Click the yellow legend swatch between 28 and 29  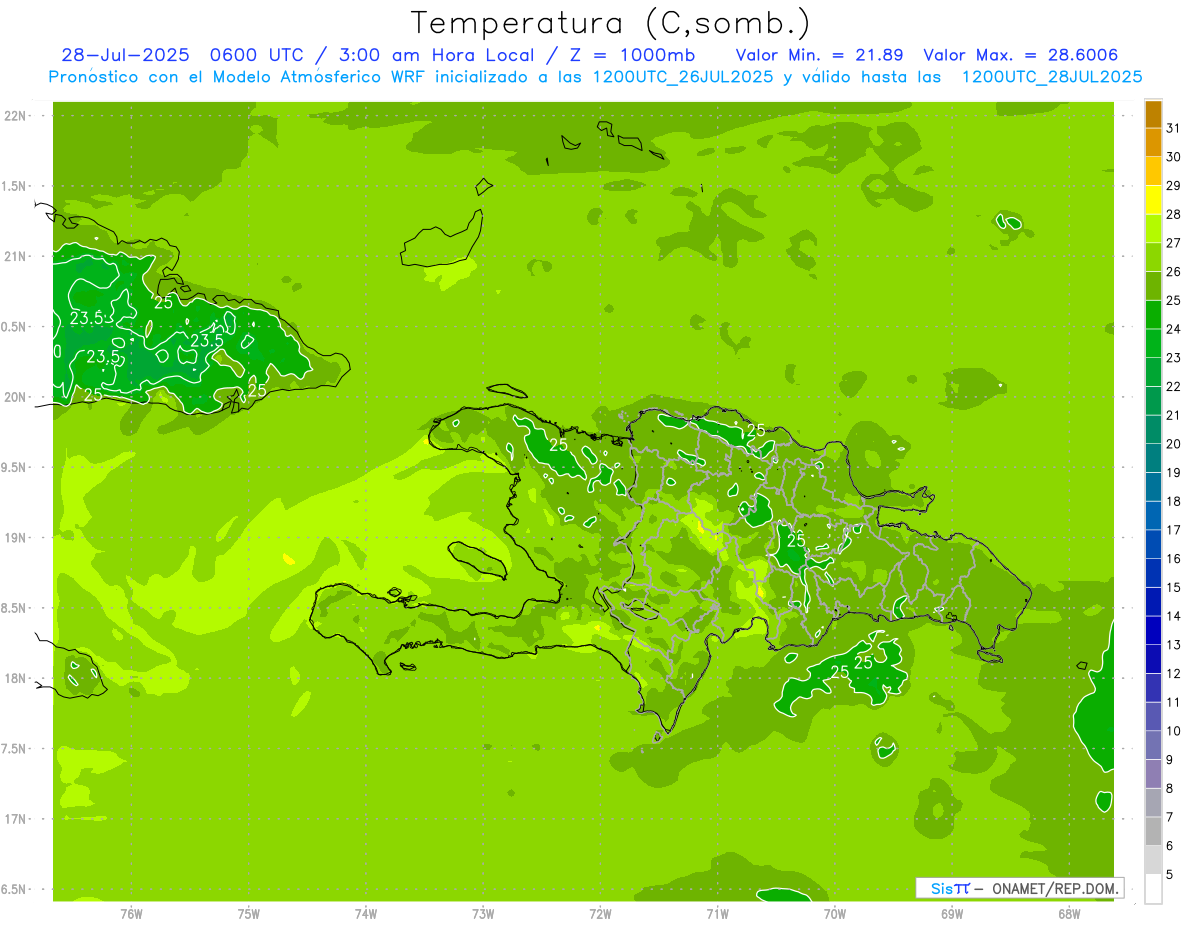tap(1153, 200)
